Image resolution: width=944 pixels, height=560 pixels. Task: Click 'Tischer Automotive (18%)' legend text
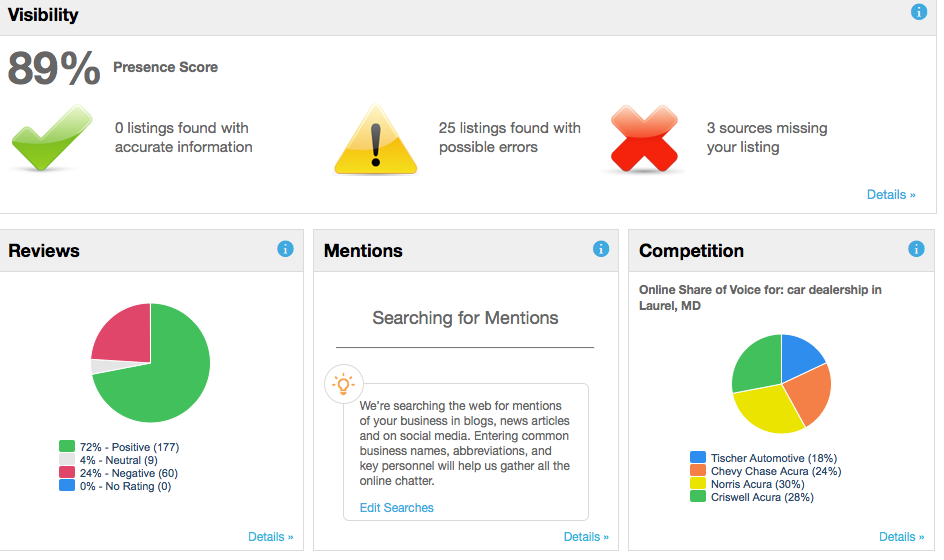[x=774, y=458]
